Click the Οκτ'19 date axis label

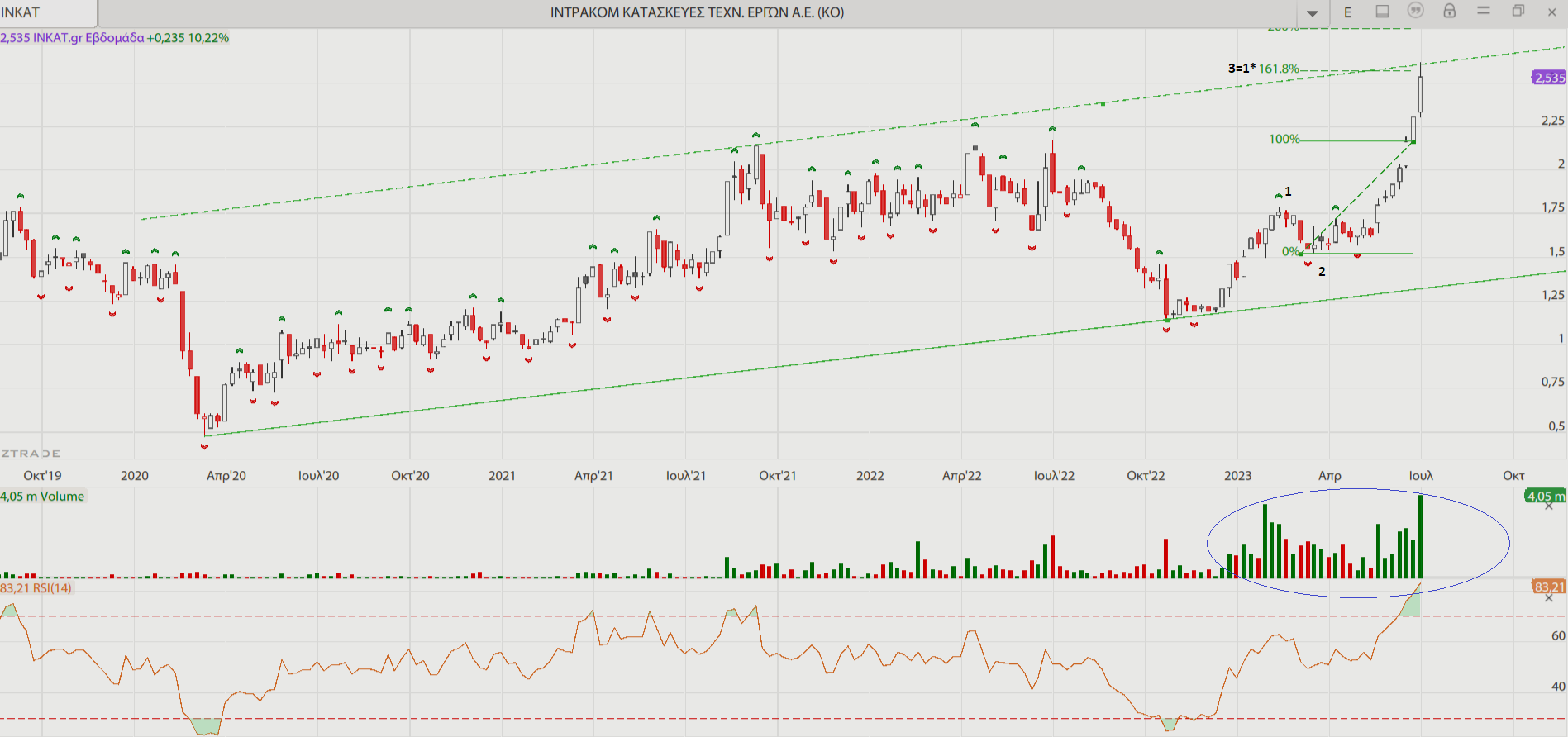pos(42,475)
